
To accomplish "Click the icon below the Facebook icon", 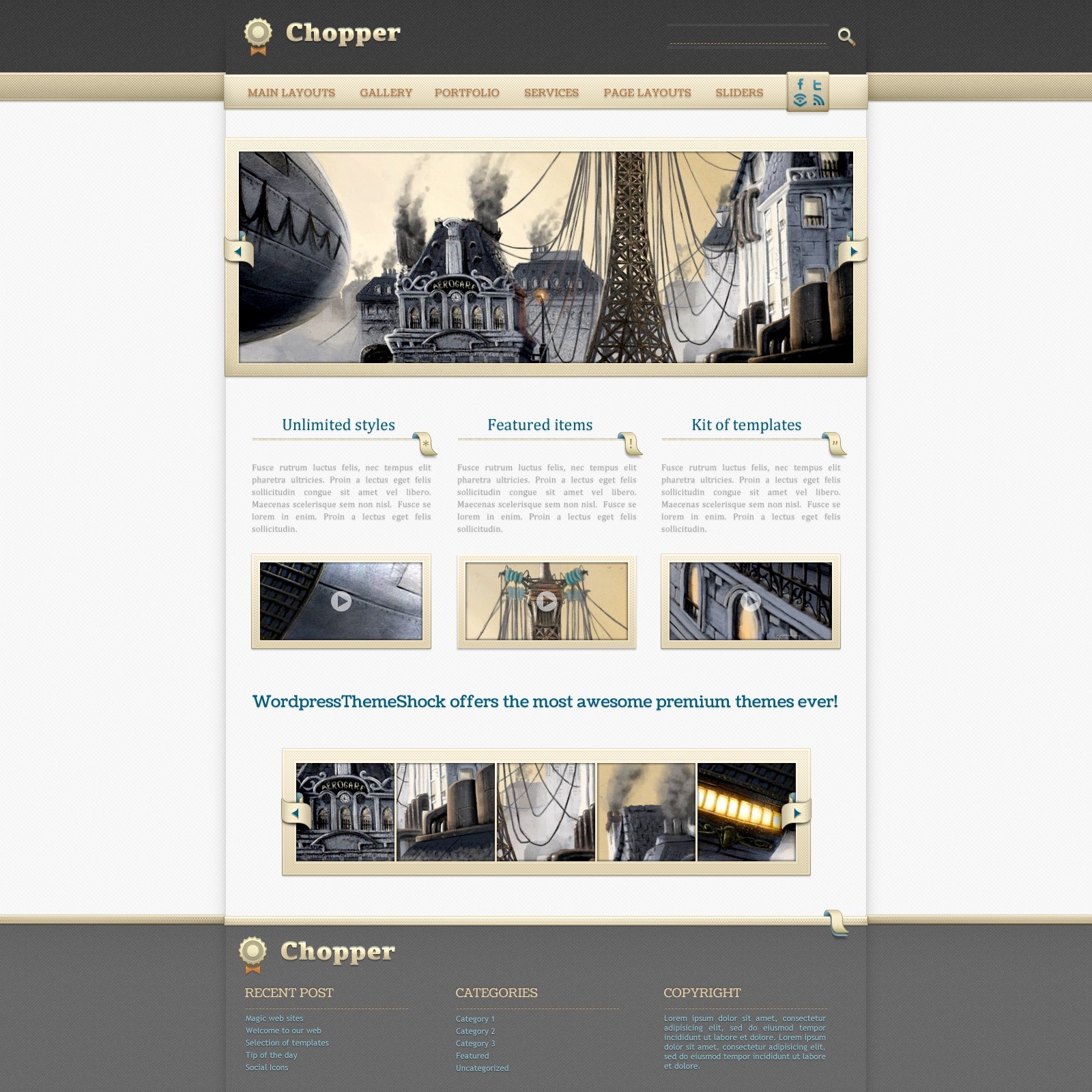I will tap(800, 100).
